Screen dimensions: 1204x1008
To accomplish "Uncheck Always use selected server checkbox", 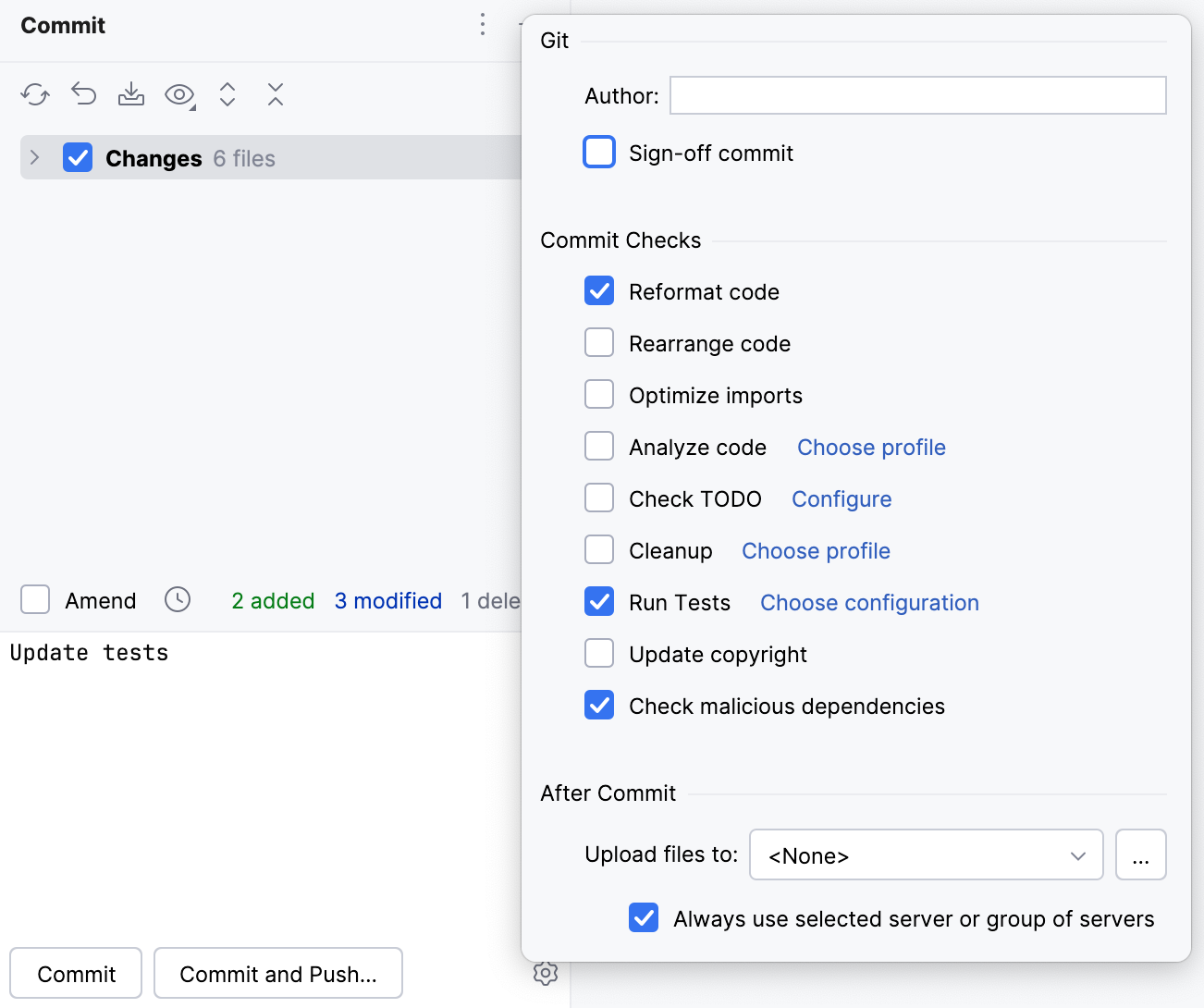I will (644, 918).
